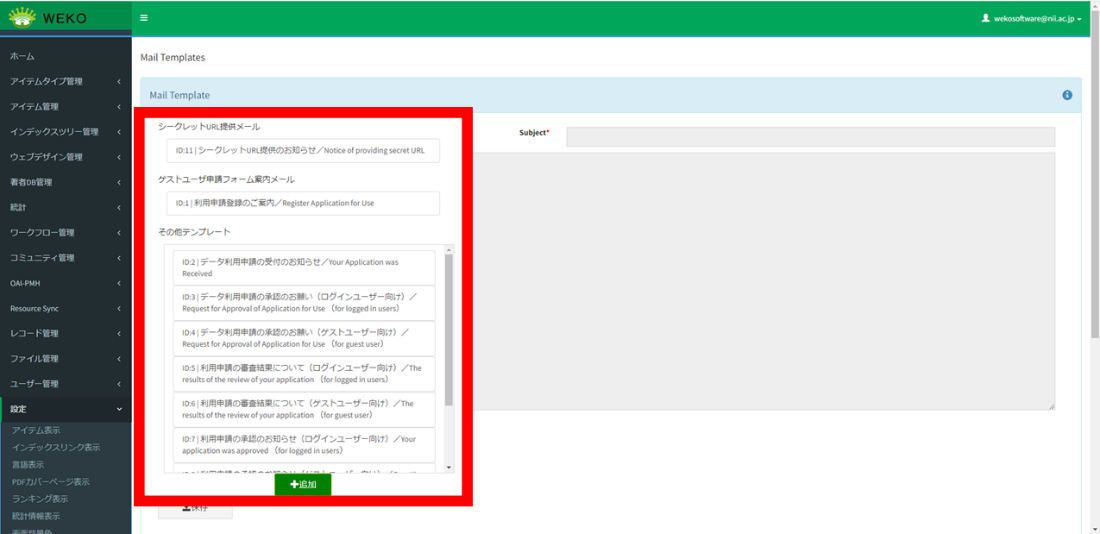The width and height of the screenshot is (1100, 534).
Task: Go to ホーム in the sidebar
Action: [x=22, y=56]
